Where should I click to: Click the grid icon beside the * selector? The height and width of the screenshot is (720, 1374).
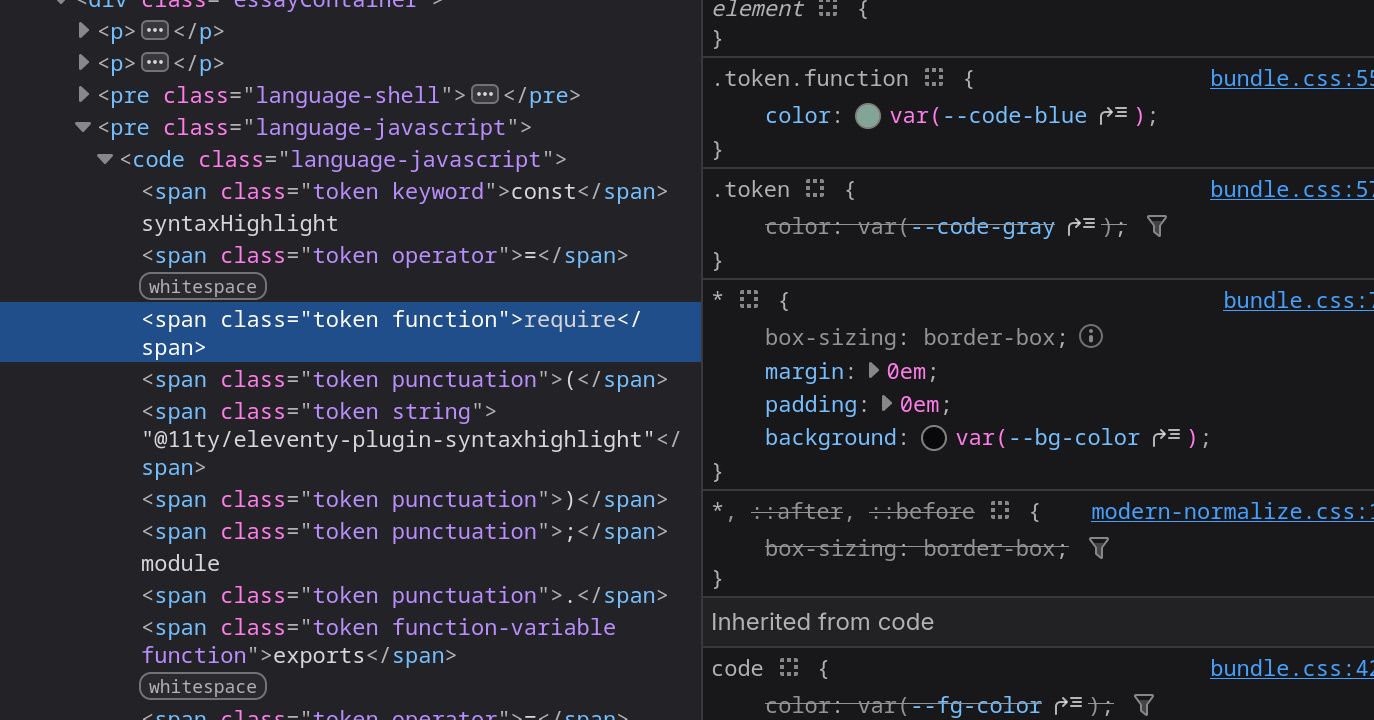749,300
